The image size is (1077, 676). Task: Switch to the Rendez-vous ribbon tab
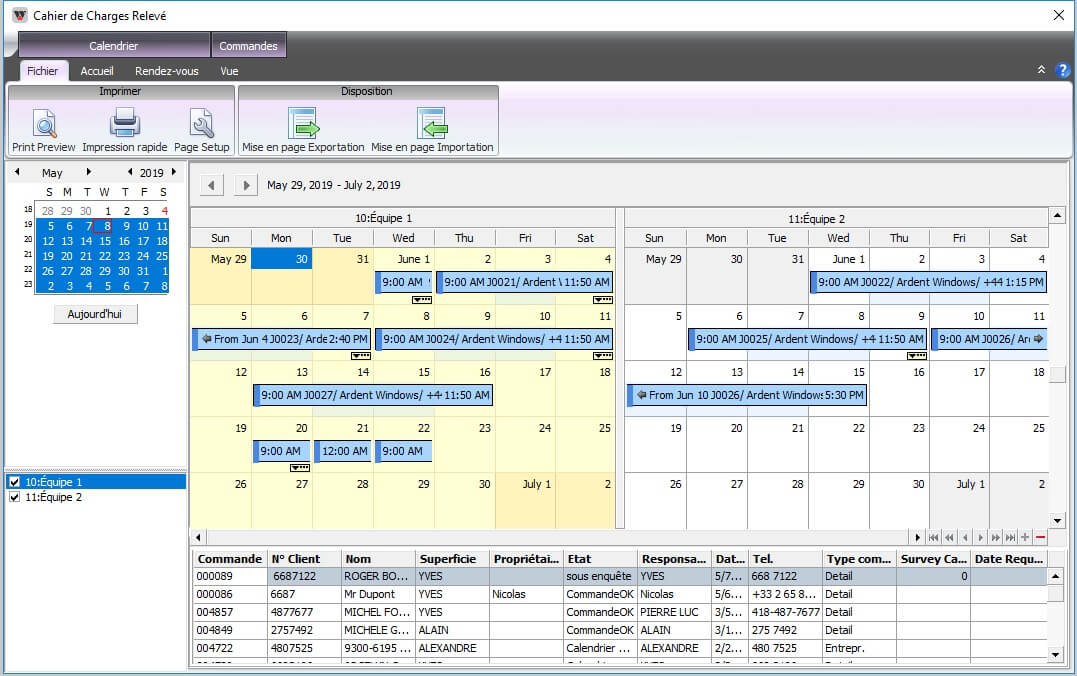[166, 71]
